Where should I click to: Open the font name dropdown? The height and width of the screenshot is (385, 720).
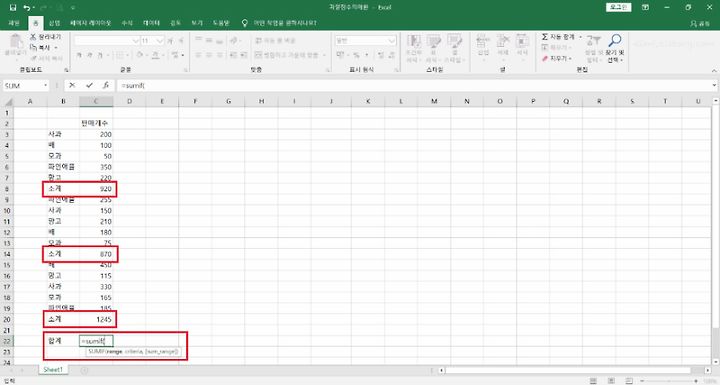click(x=135, y=41)
